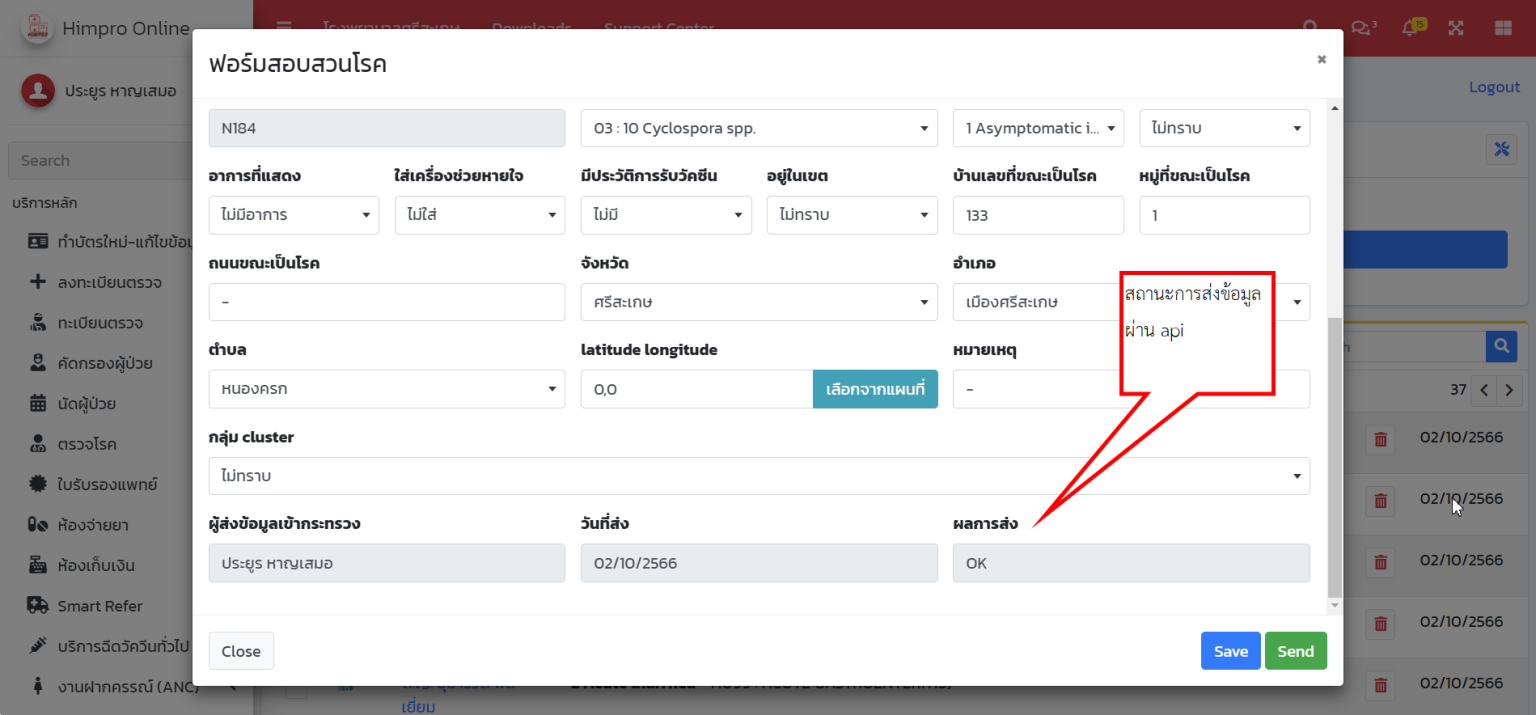Open the ตำบล dropdown showing หนองครก
Image resolution: width=1536 pixels, height=715 pixels.
tap(386, 389)
